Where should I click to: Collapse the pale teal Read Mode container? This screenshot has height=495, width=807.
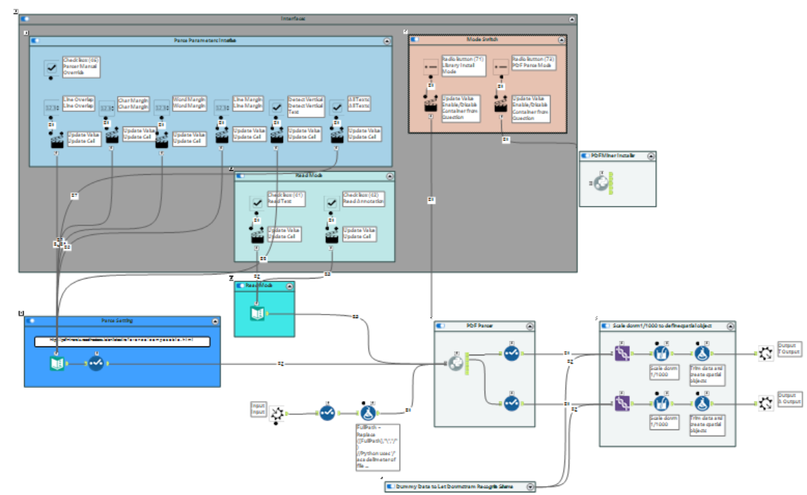pyautogui.click(x=390, y=176)
